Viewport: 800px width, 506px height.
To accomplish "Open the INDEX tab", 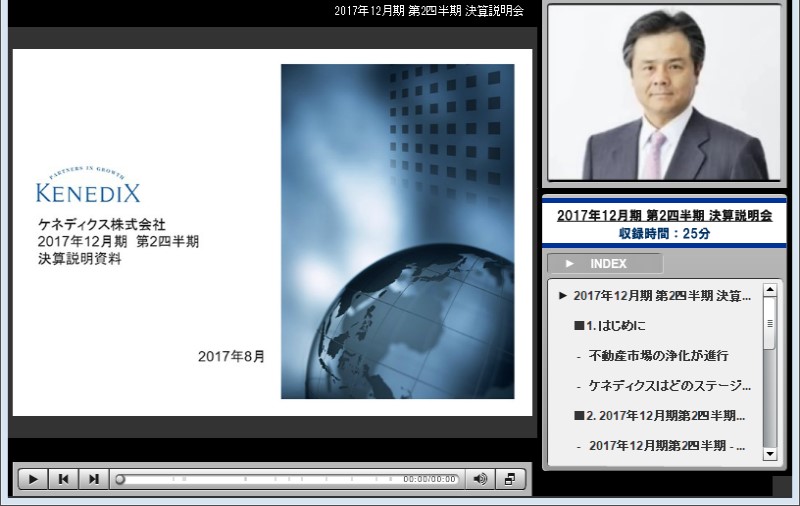I will click(605, 264).
